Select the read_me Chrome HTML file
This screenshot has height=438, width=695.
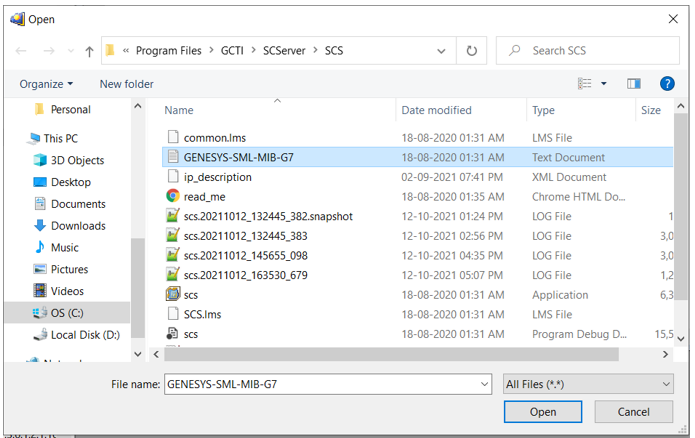pyautogui.click(x=204, y=197)
